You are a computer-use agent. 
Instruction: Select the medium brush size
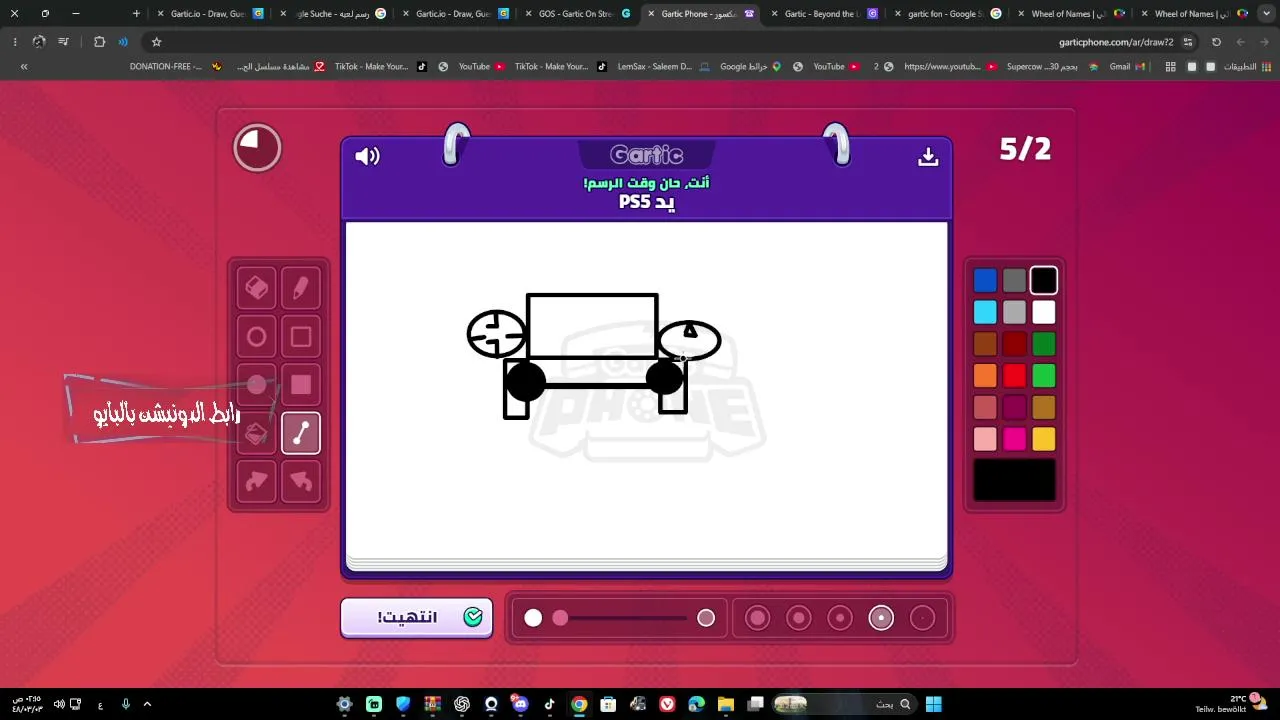pos(840,618)
